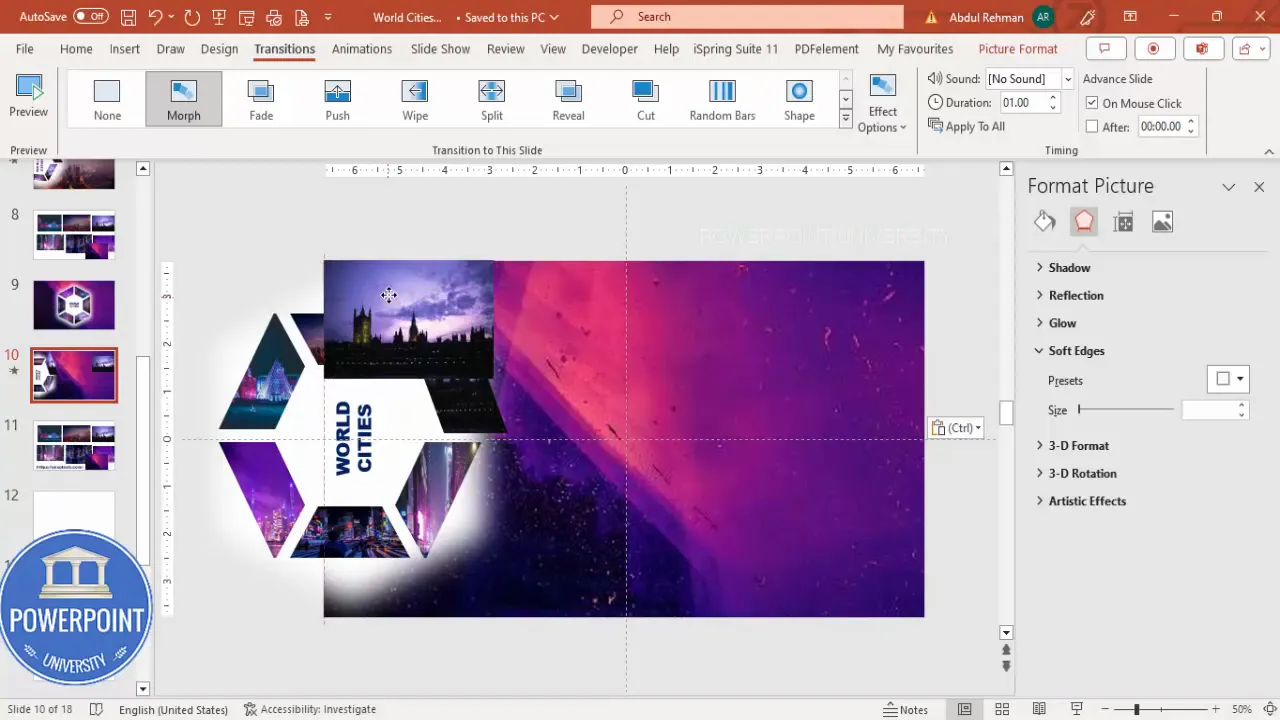The height and width of the screenshot is (720, 1280).
Task: Select the None transition
Action: point(107,99)
